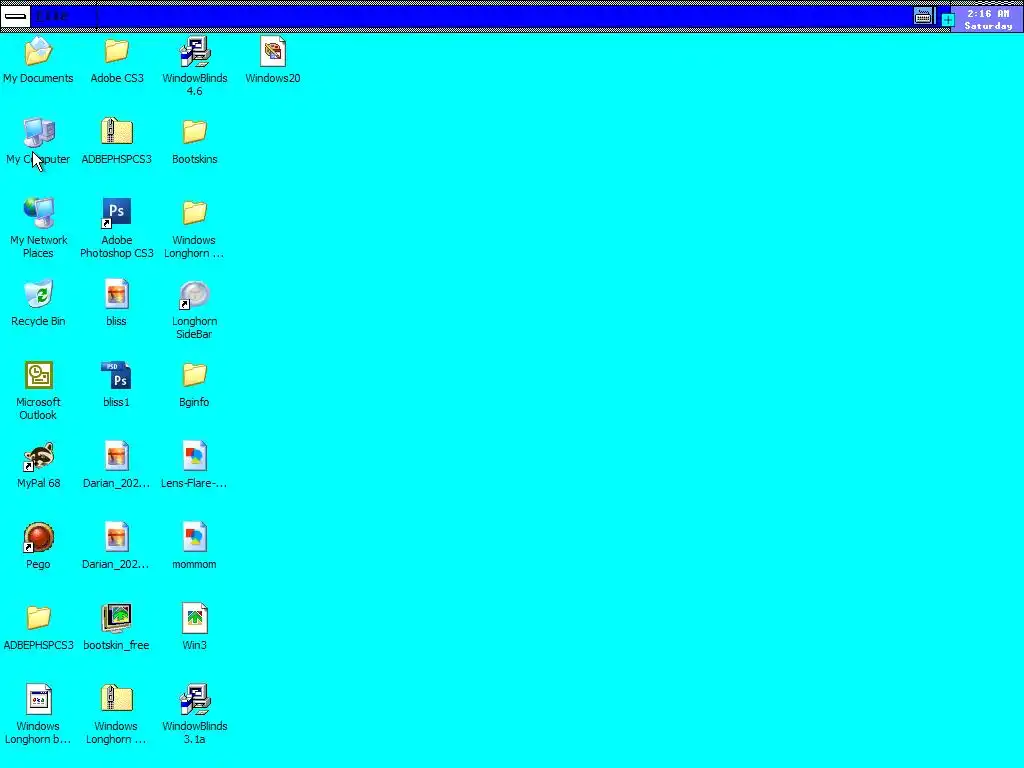Click the first task button beside system menu

click(x=63, y=16)
